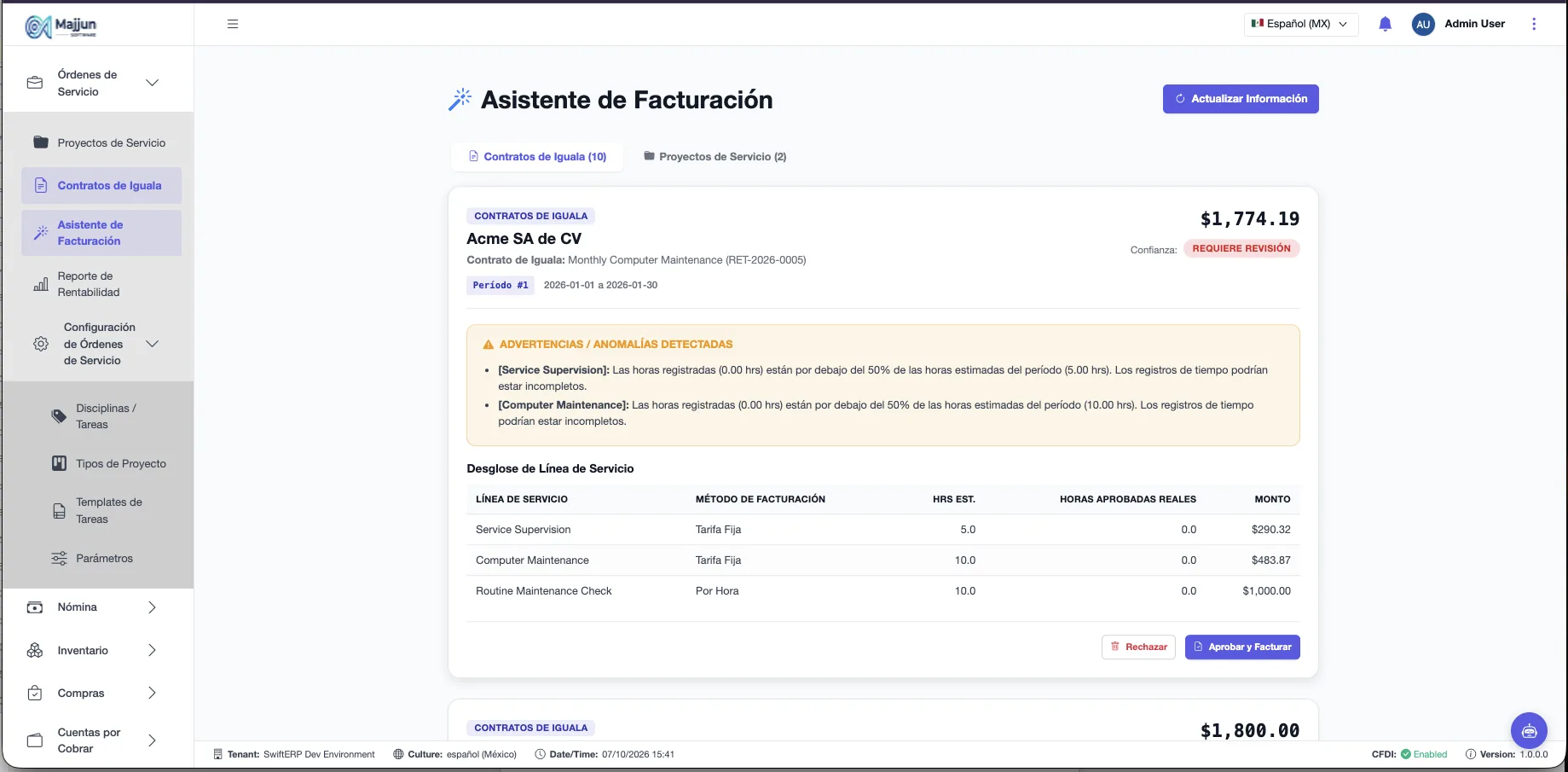Expand the Cuentas por Cobrar chevron
This screenshot has width=1568, height=772.
(152, 740)
